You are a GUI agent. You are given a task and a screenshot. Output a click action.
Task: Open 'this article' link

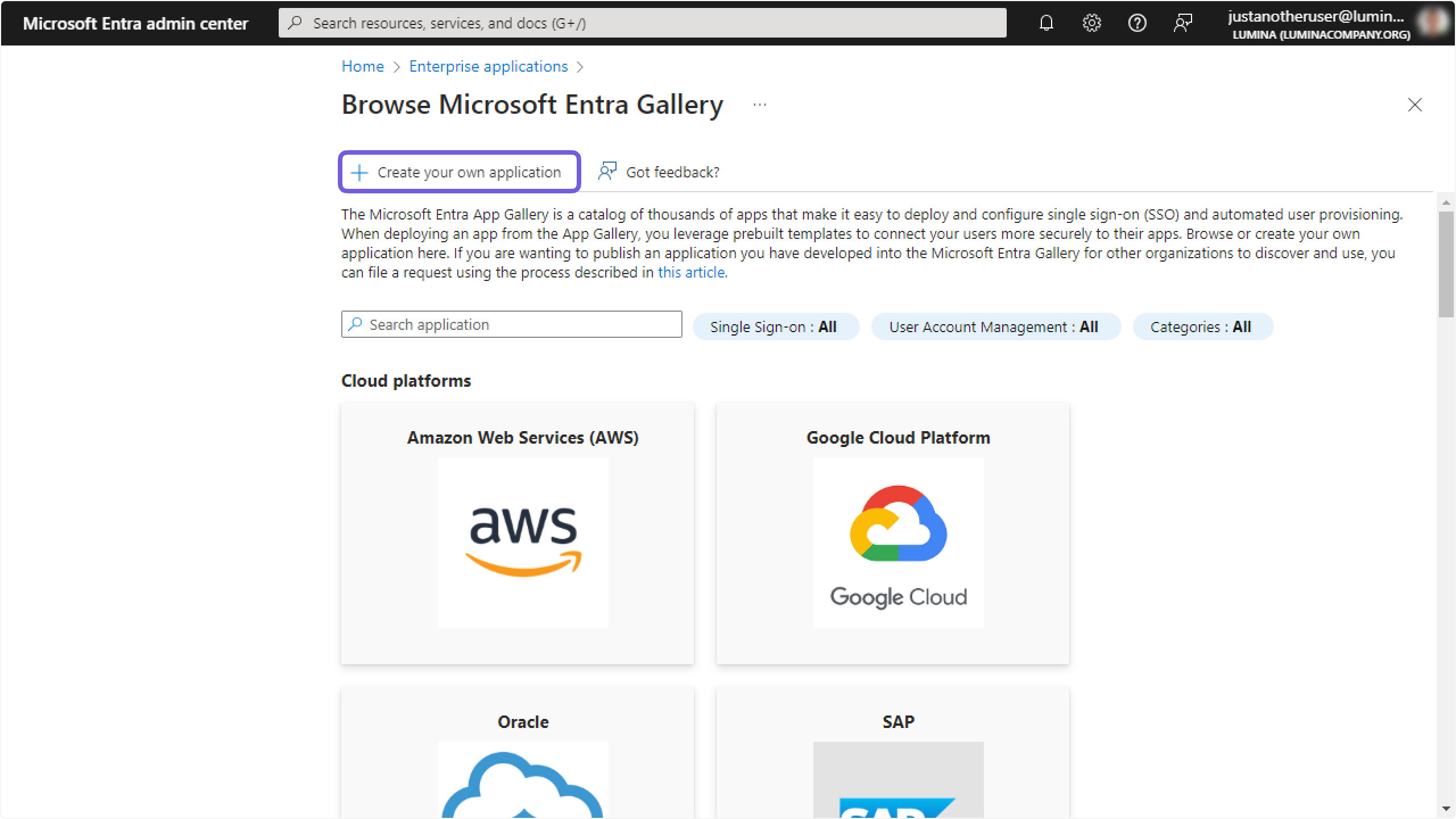point(692,272)
